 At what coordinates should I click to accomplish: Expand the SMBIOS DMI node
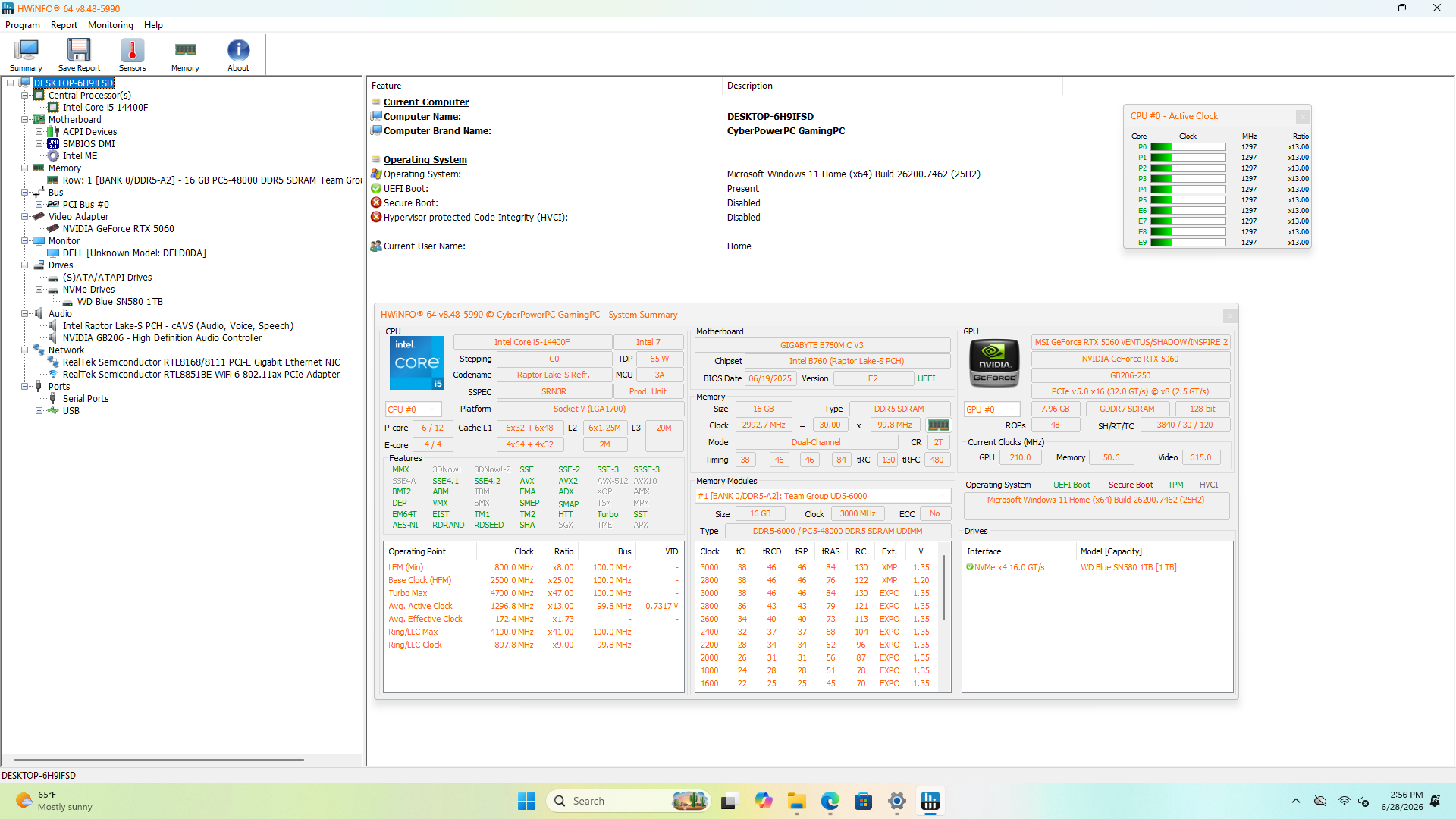[x=39, y=144]
